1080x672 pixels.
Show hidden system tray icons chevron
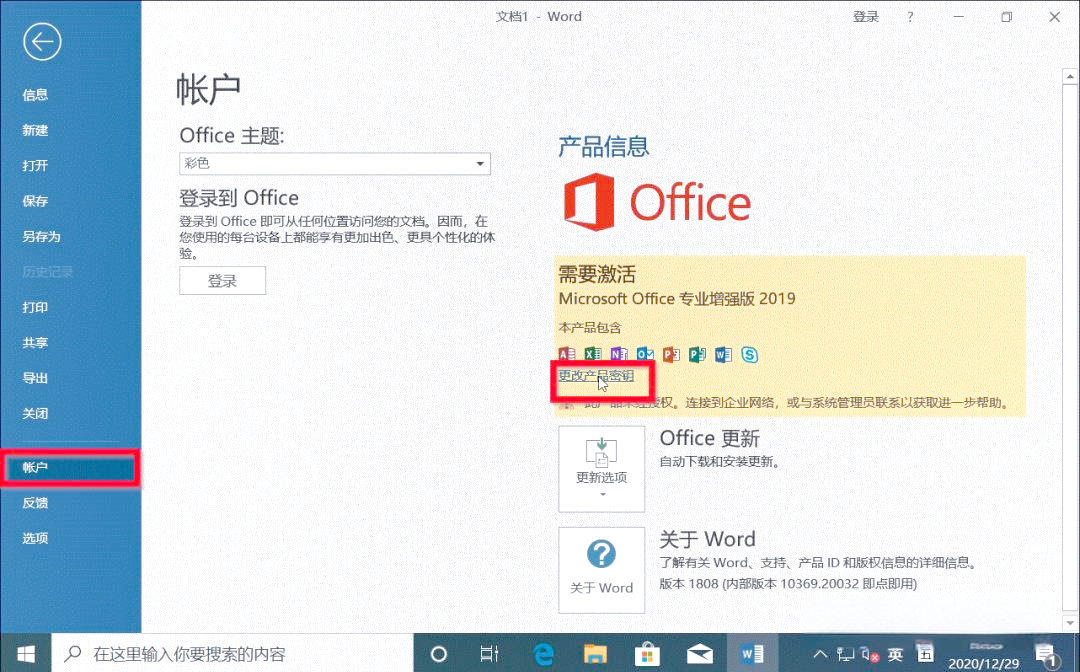pos(820,654)
